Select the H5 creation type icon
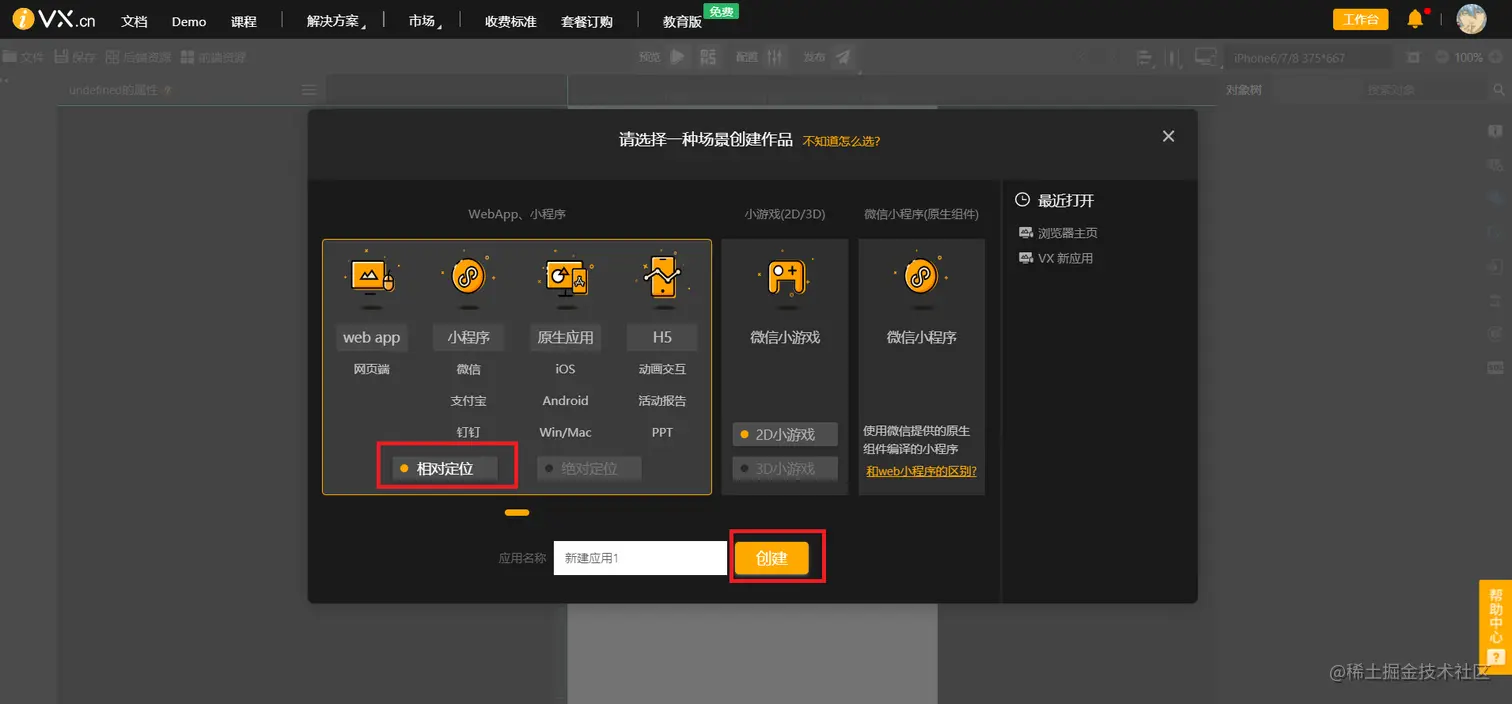 pos(662,280)
